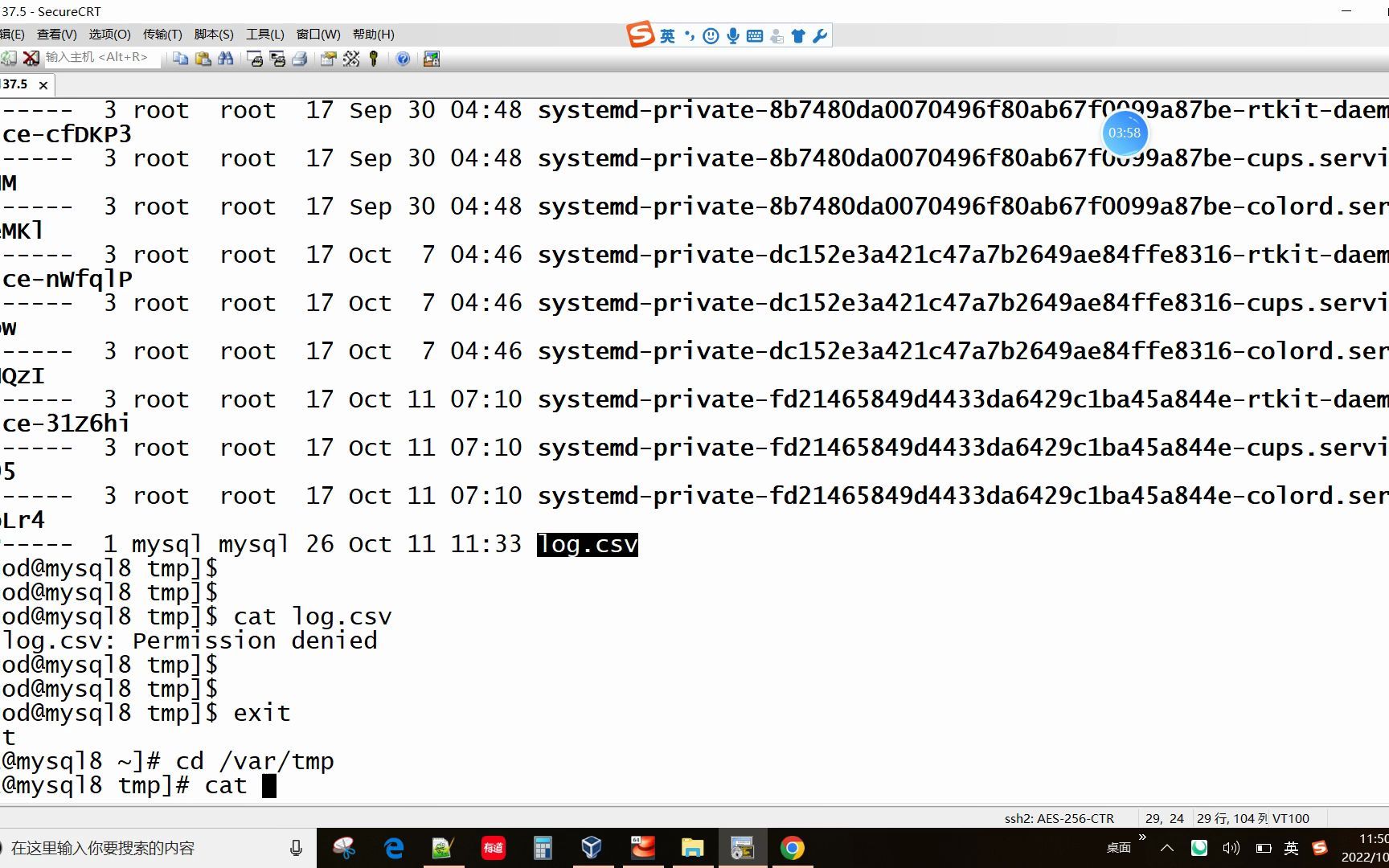The width and height of the screenshot is (1389, 868).
Task: Click the Paste icon on SecureCRT toolbar
Action: pyautogui.click(x=203, y=58)
